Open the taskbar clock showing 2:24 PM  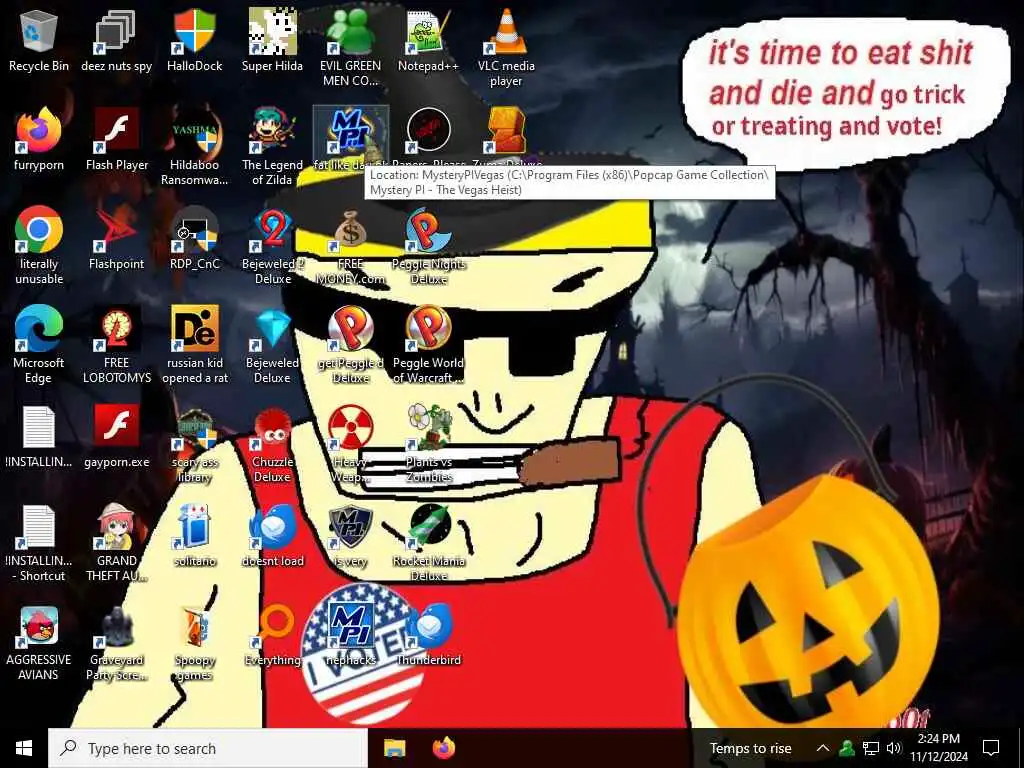click(938, 748)
